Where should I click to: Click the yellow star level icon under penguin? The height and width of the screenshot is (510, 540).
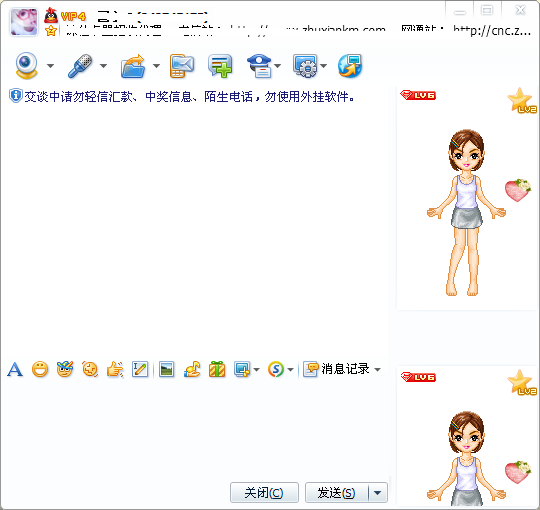(51, 31)
